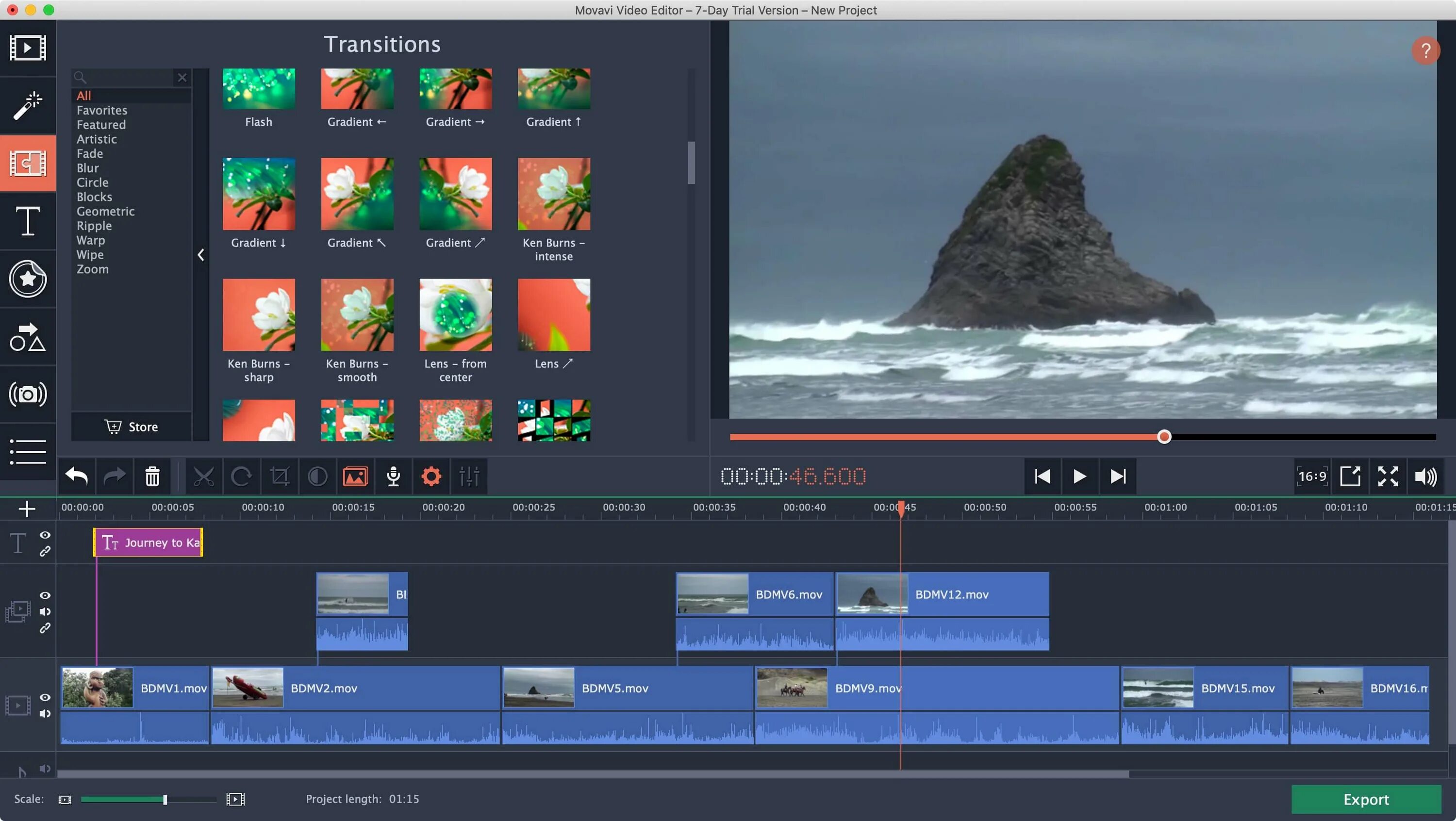Screen dimensions: 1456x821
Task: Click the Crop/Rotate tool icon
Action: (280, 477)
